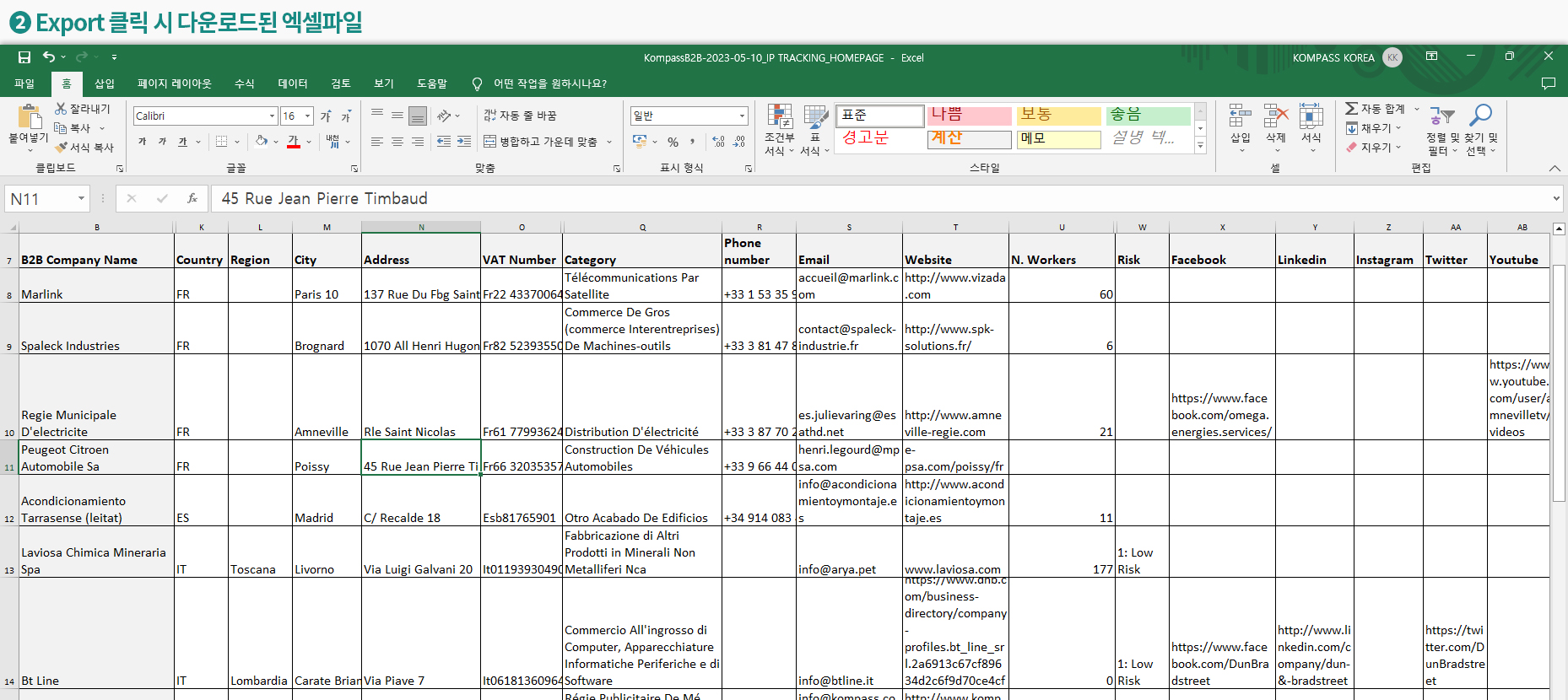The width and height of the screenshot is (1568, 700).
Task: Open the 삽입 (Insert) ribbon tab
Action: [x=105, y=83]
